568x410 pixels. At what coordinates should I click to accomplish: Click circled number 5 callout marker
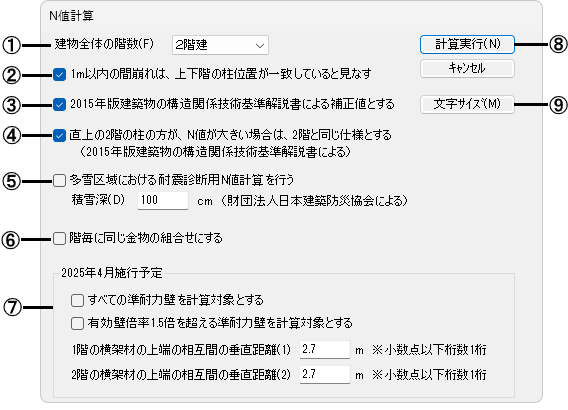point(12,181)
